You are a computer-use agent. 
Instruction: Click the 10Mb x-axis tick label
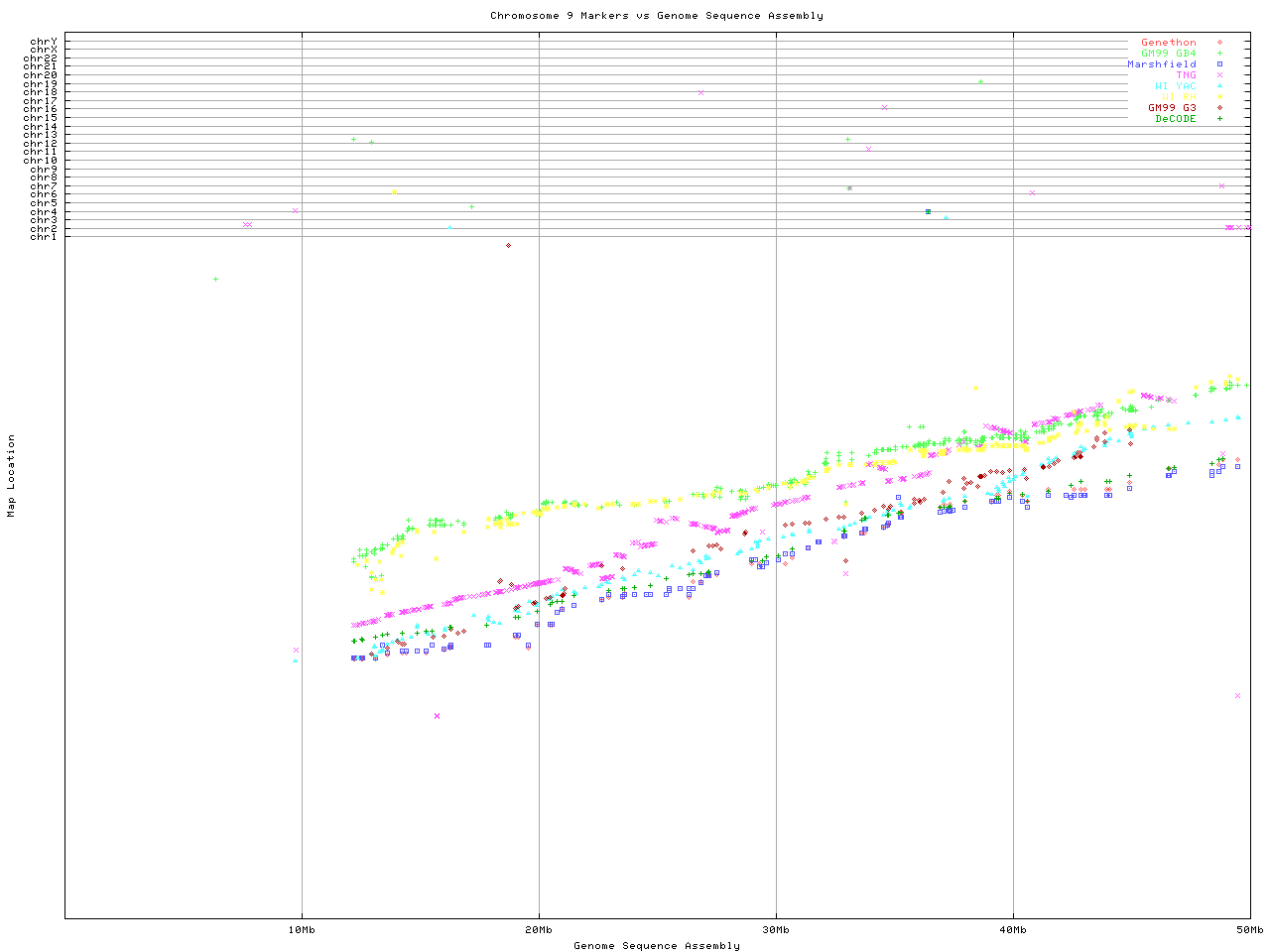click(302, 929)
